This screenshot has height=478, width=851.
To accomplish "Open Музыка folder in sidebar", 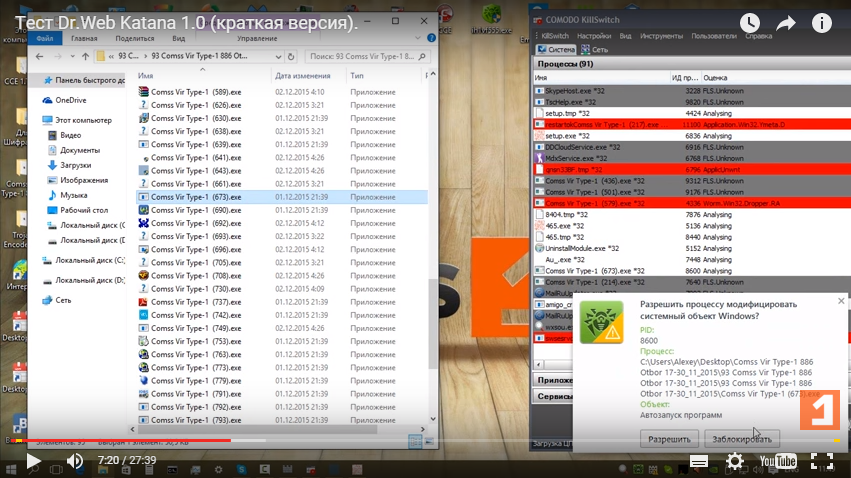I will (x=68, y=195).
